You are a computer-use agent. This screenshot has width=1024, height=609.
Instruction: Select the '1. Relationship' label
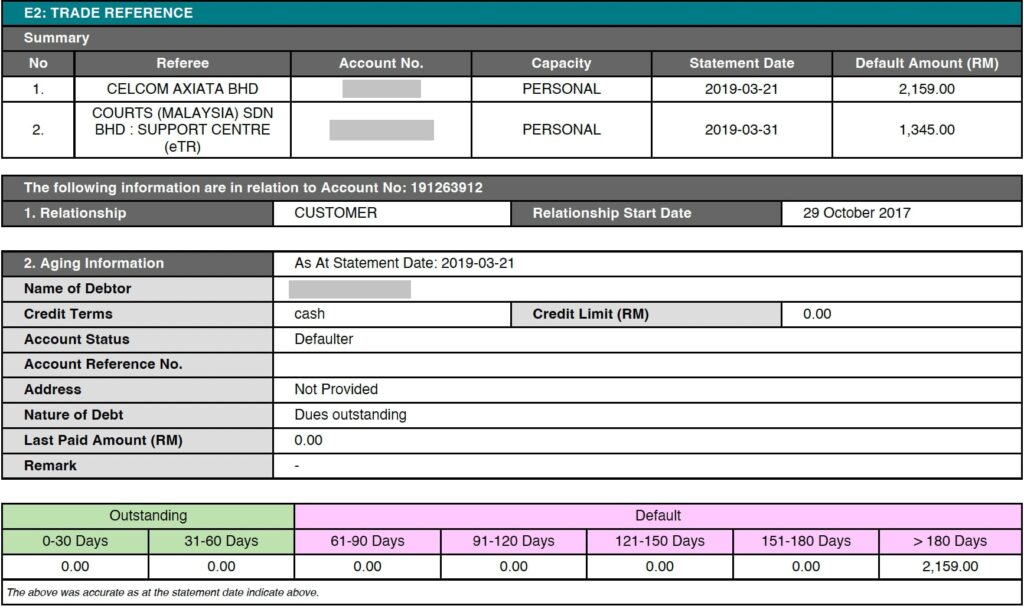click(75, 213)
